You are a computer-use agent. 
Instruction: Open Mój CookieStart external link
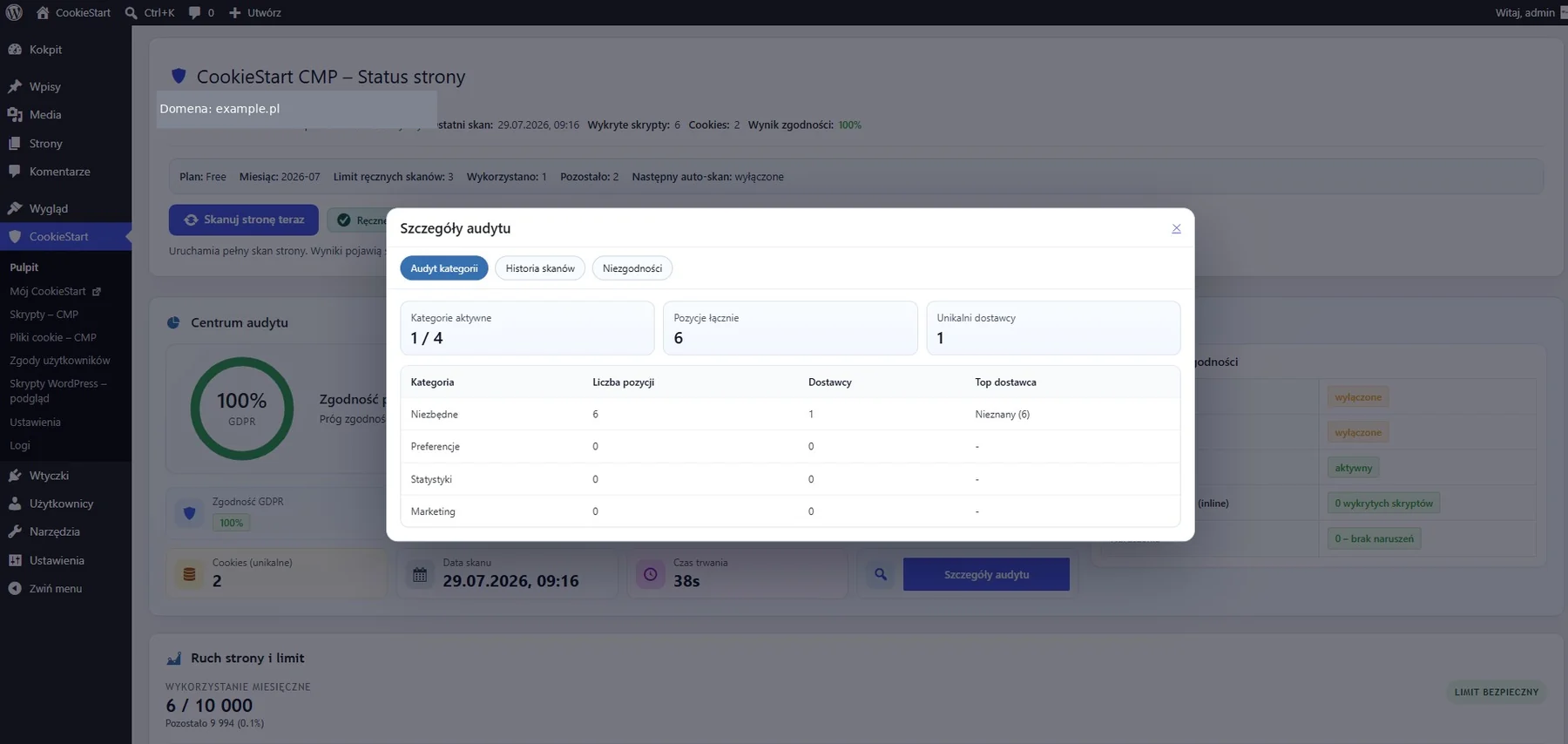point(55,291)
